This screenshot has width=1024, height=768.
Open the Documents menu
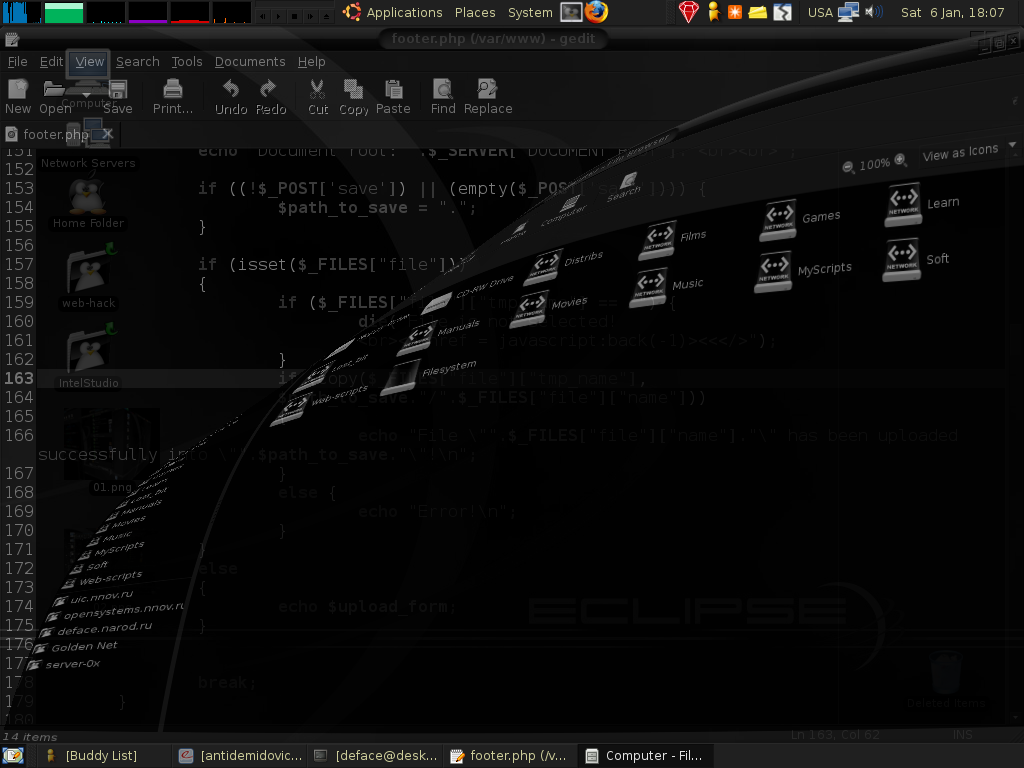pyautogui.click(x=250, y=61)
